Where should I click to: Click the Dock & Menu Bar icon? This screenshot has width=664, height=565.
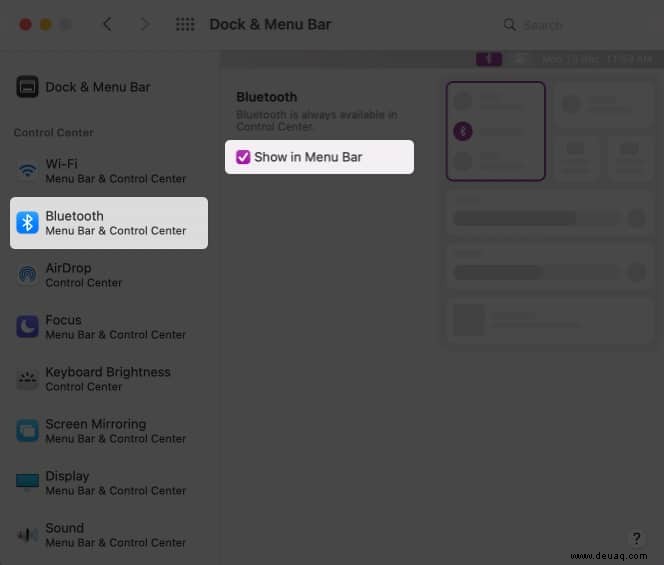tap(28, 86)
